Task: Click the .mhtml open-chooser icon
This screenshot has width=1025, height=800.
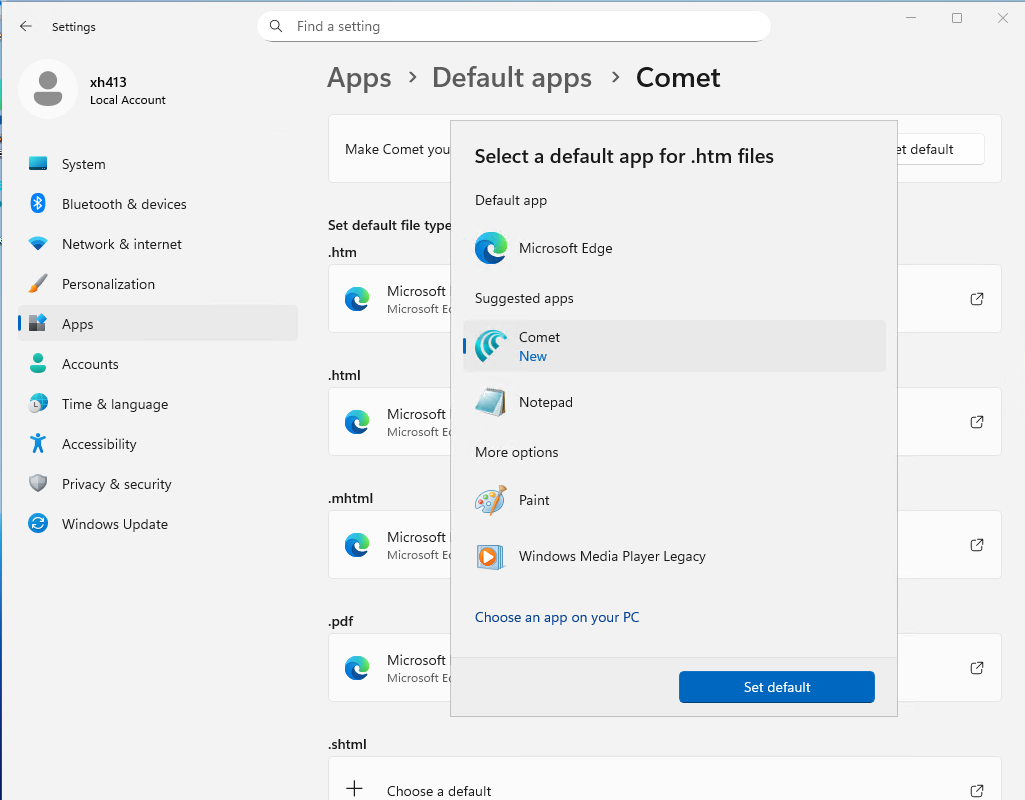Action: click(x=977, y=545)
